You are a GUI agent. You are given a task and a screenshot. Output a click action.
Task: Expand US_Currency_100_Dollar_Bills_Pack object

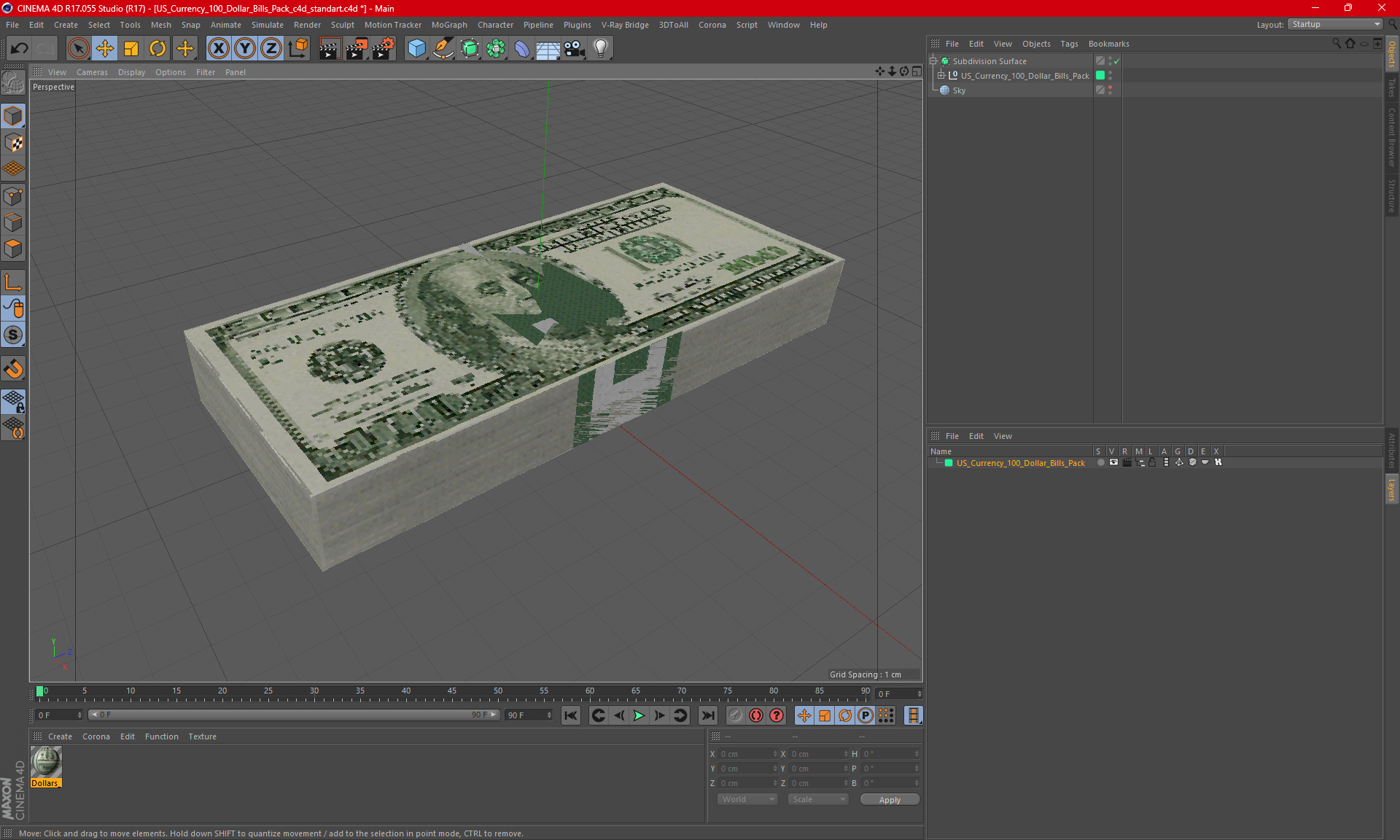[941, 75]
